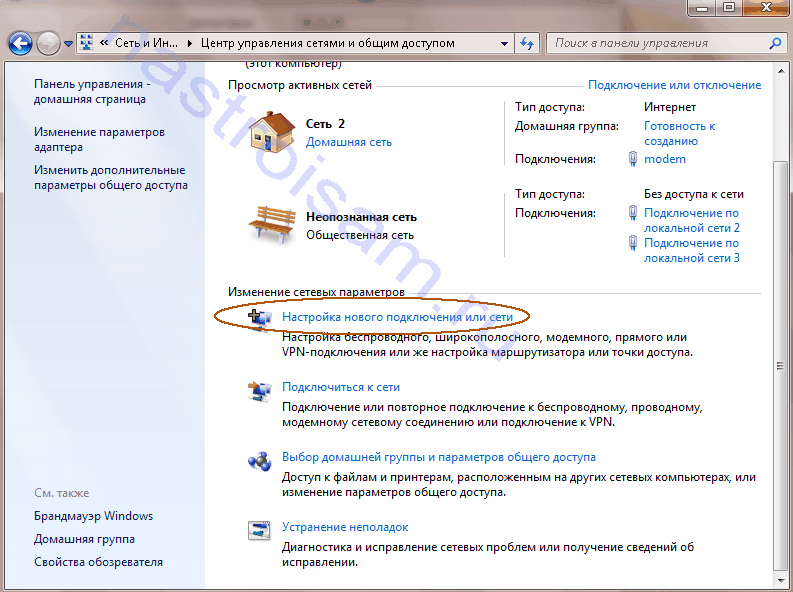This screenshot has height=592, width=793.
Task: Click the connect to network icon
Action: coord(259,388)
